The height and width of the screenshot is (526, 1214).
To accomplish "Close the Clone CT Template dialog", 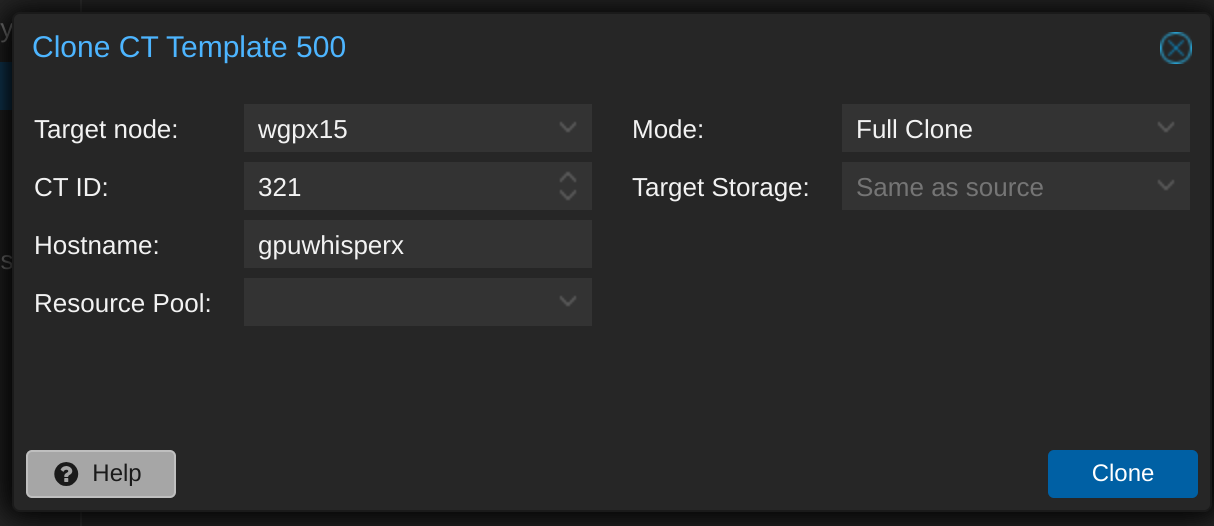I will [x=1175, y=48].
